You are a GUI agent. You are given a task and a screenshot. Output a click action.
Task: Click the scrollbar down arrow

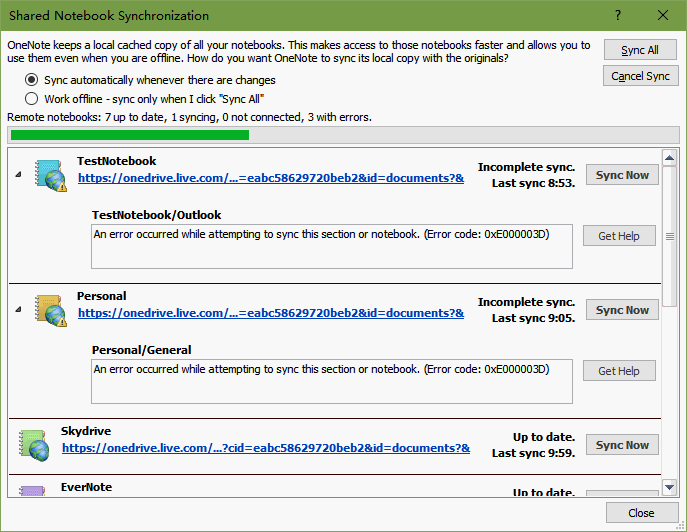[669, 487]
